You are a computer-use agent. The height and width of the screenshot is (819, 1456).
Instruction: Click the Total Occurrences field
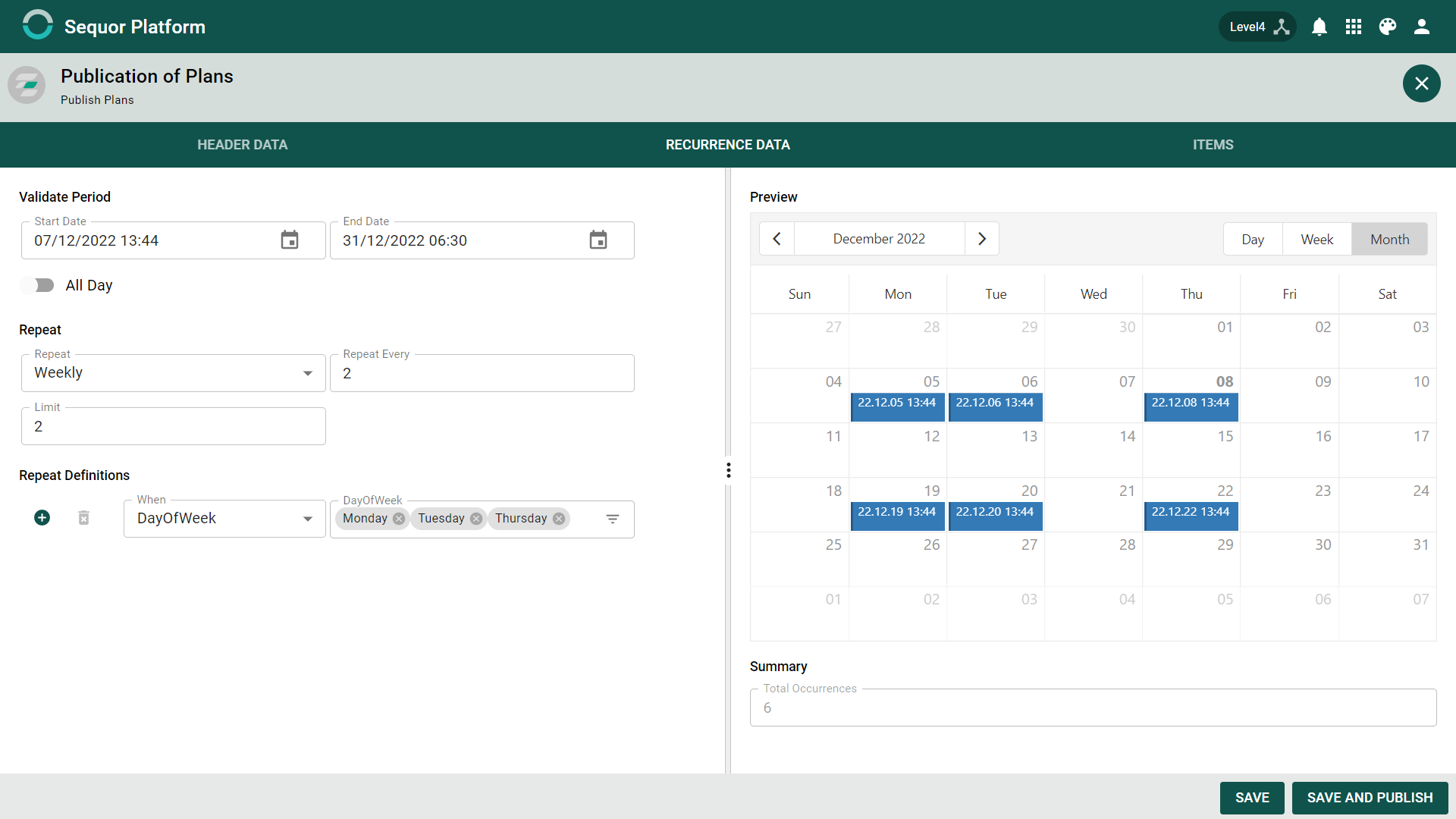(x=1093, y=708)
